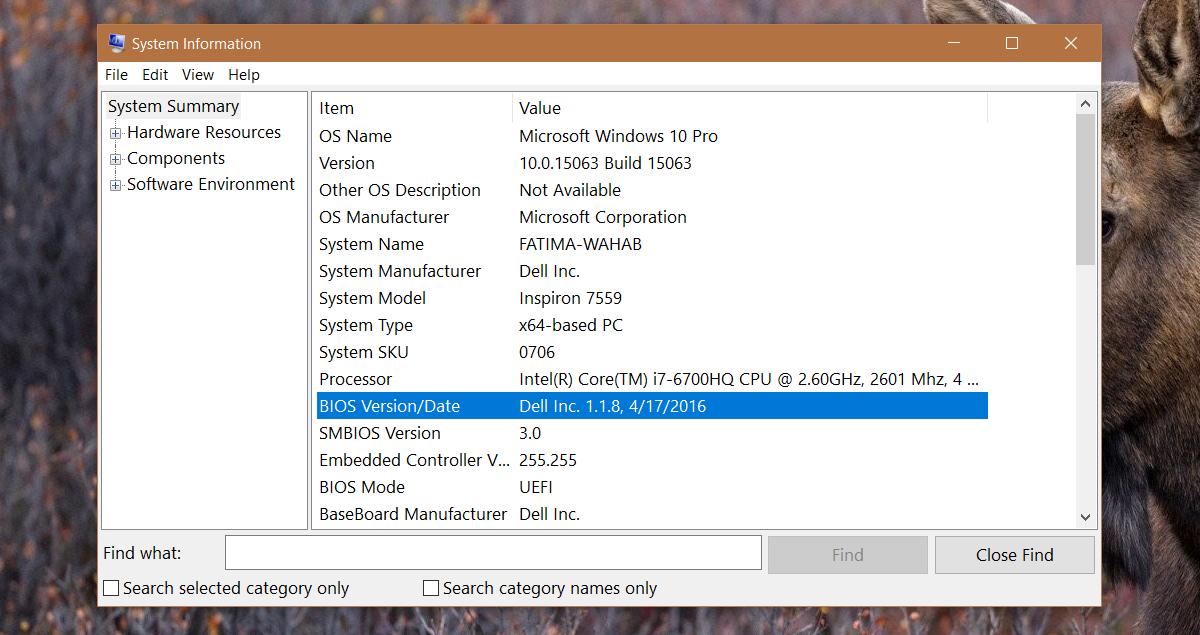Open the Edit menu

click(155, 74)
